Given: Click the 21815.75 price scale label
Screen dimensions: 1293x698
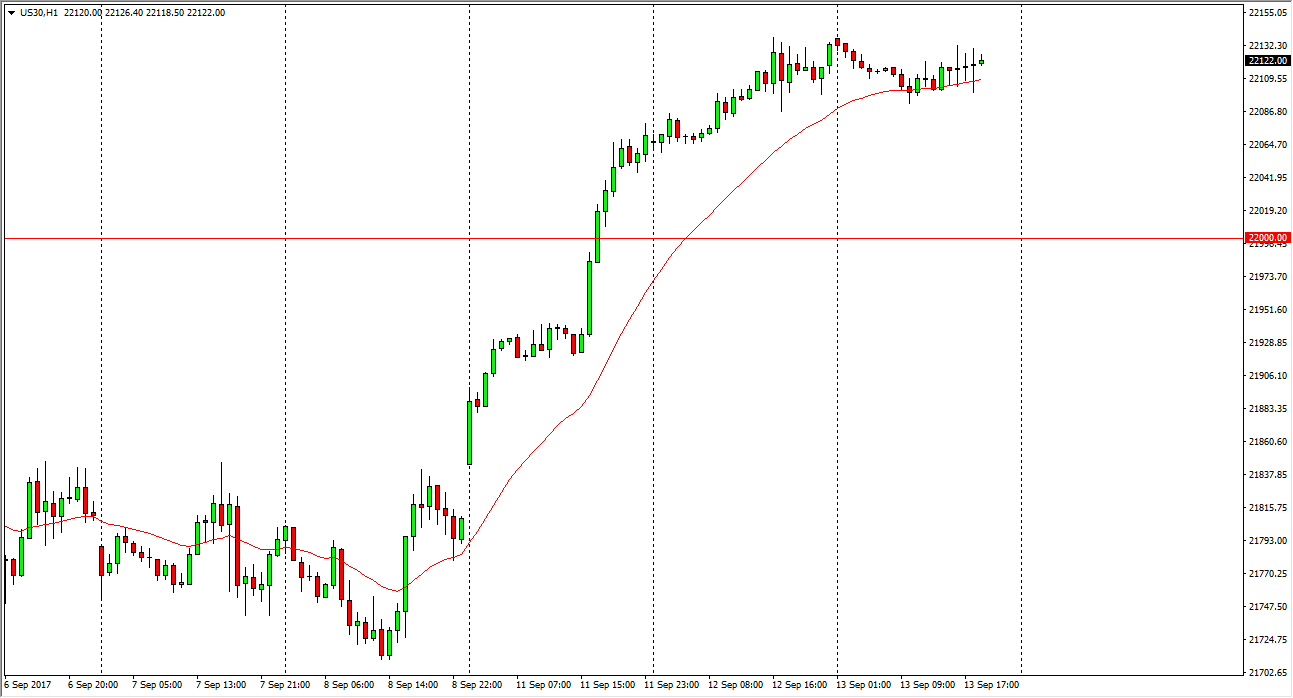Looking at the screenshot, I should [x=1267, y=508].
